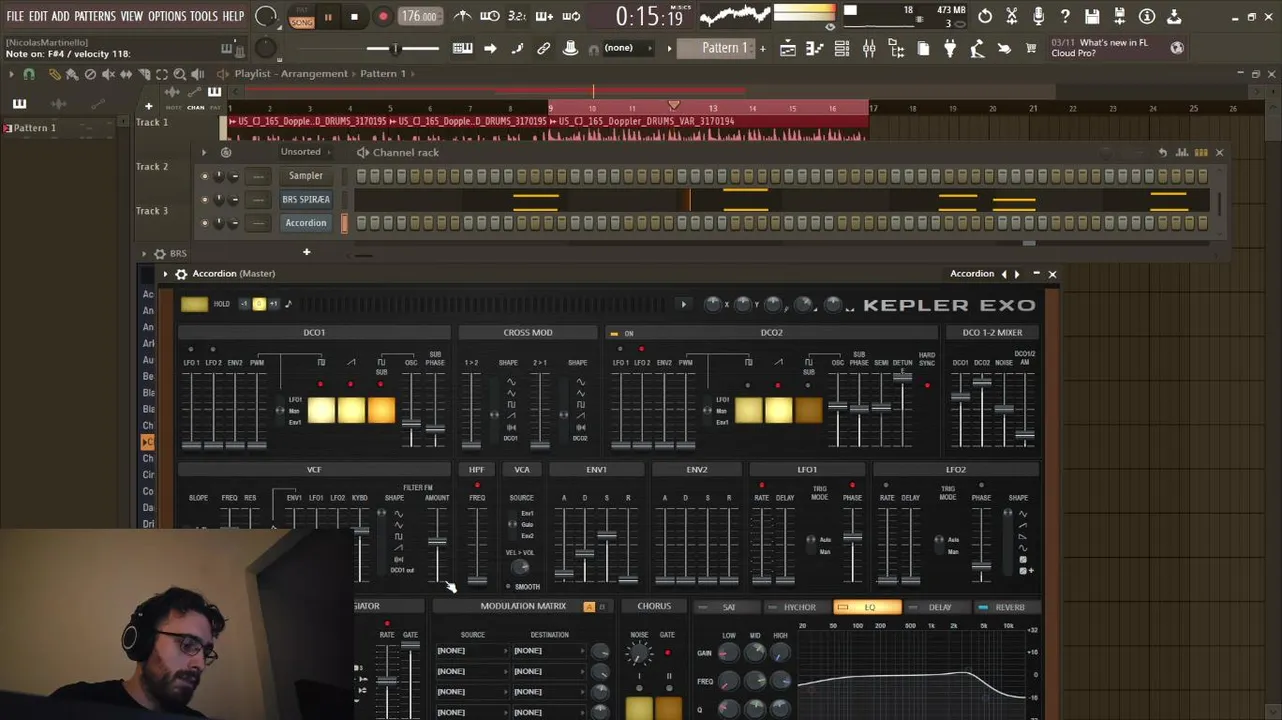Click the typing keyboard to piano icon
Image resolution: width=1282 pixels, height=720 pixels.
pyautogui.click(x=462, y=48)
